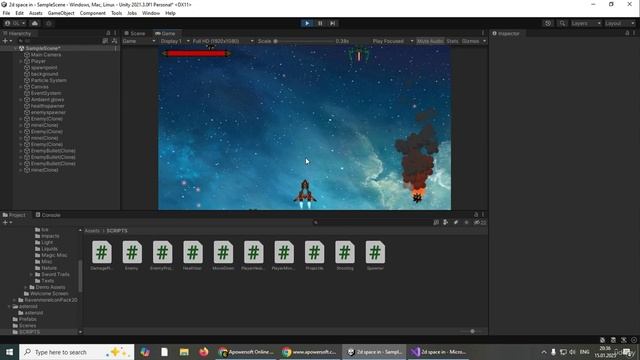Toggle Play mode button
Image resolution: width=640 pixels, height=360 pixels.
[x=307, y=23]
